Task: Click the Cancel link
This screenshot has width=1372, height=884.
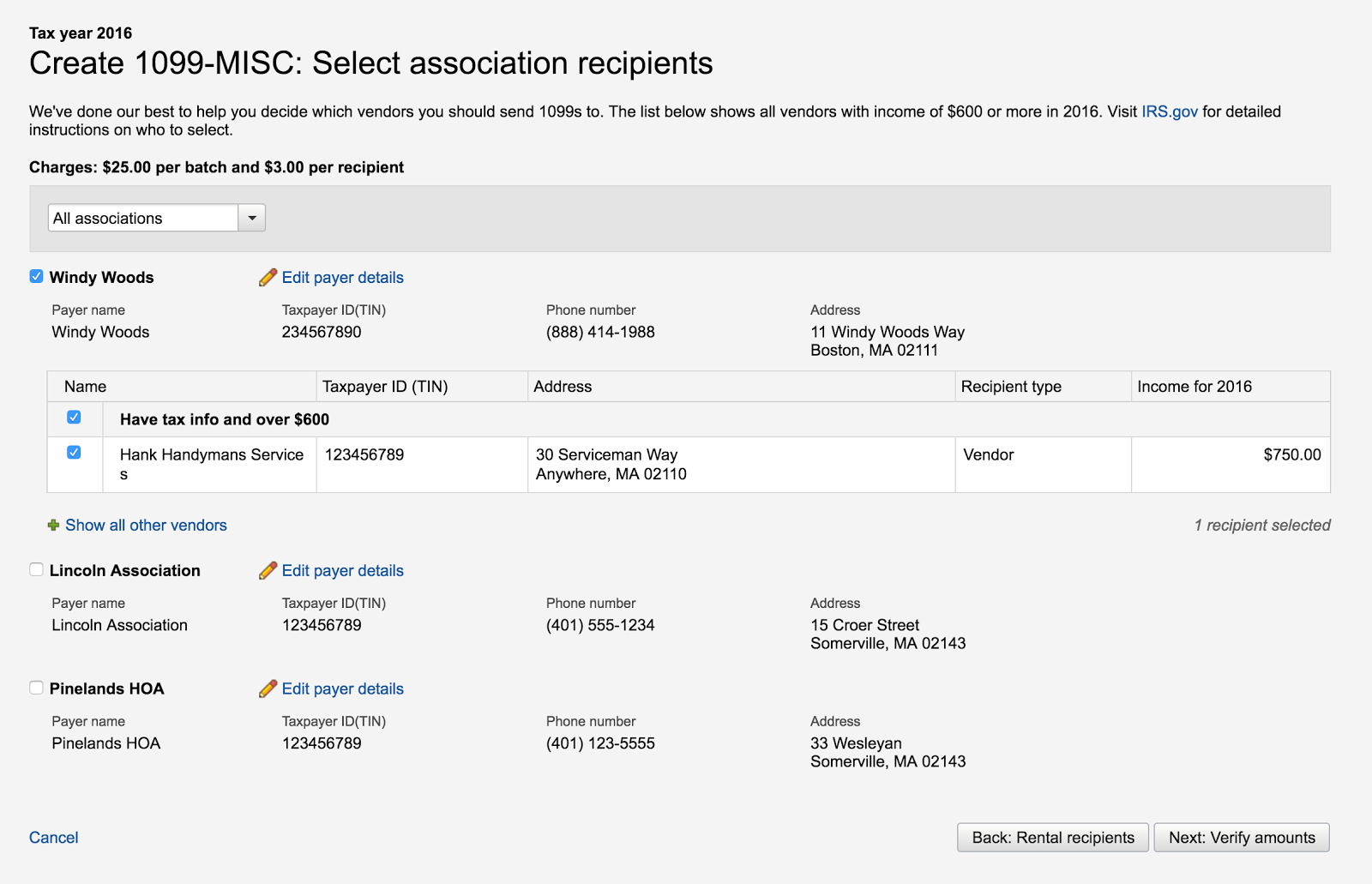Action: pyautogui.click(x=53, y=838)
